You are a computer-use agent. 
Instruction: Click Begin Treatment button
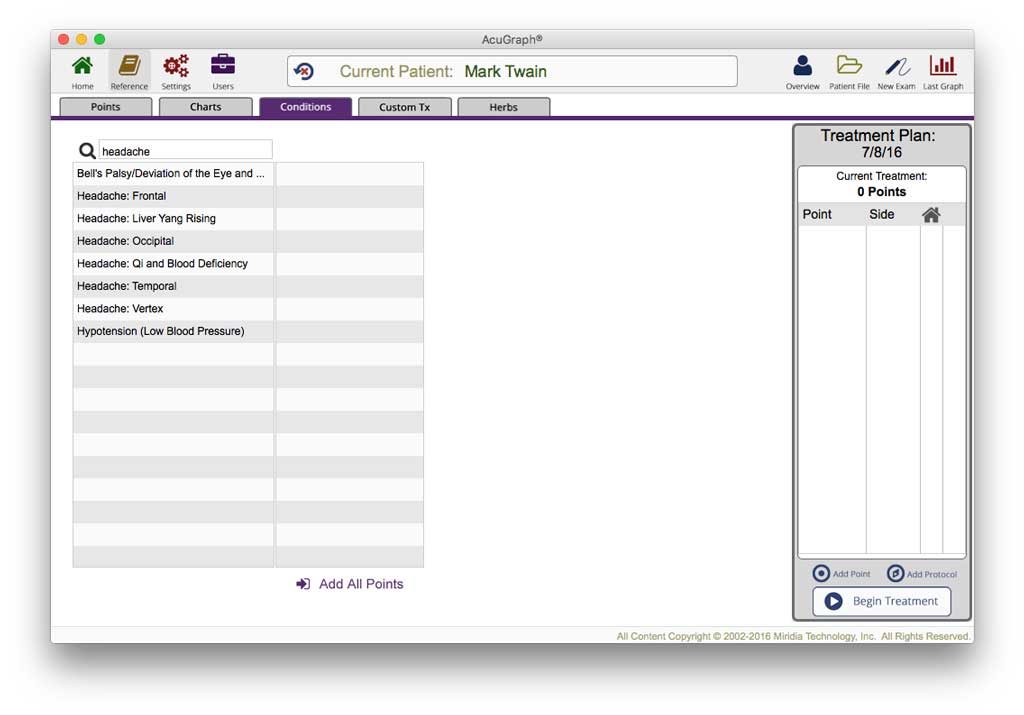pos(882,601)
